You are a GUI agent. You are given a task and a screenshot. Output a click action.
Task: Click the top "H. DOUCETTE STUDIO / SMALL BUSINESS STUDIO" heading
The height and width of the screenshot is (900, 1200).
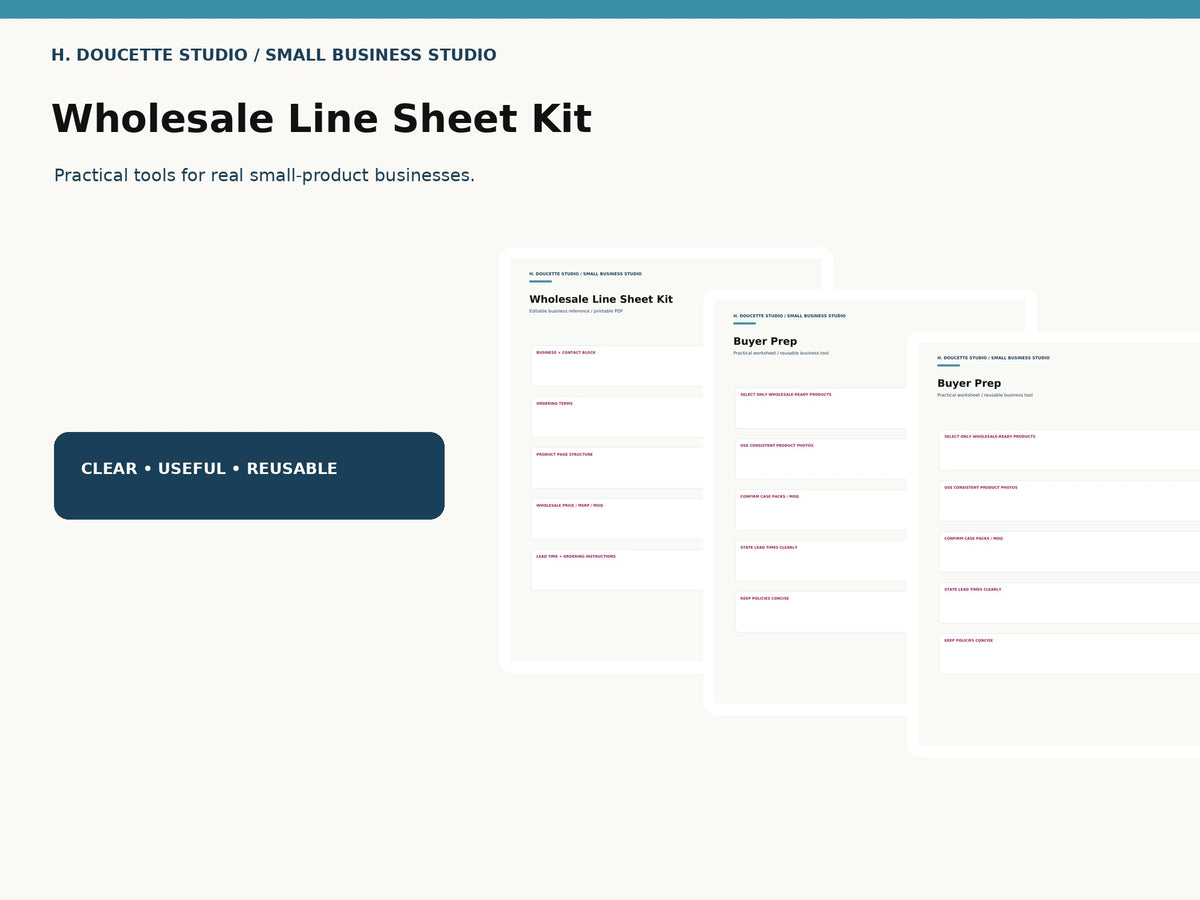(x=274, y=55)
